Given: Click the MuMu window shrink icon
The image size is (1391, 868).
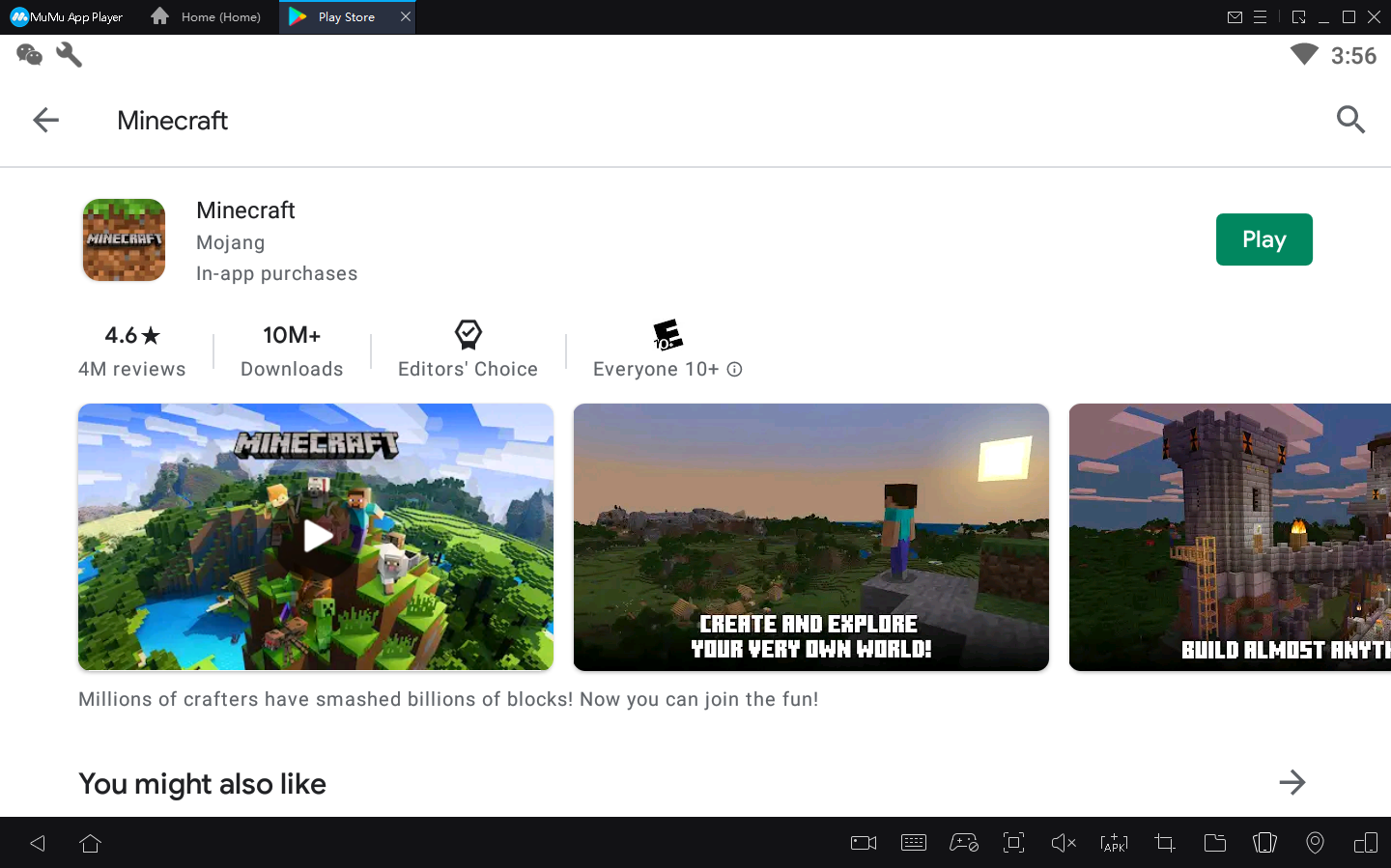Looking at the screenshot, I should point(1298,17).
